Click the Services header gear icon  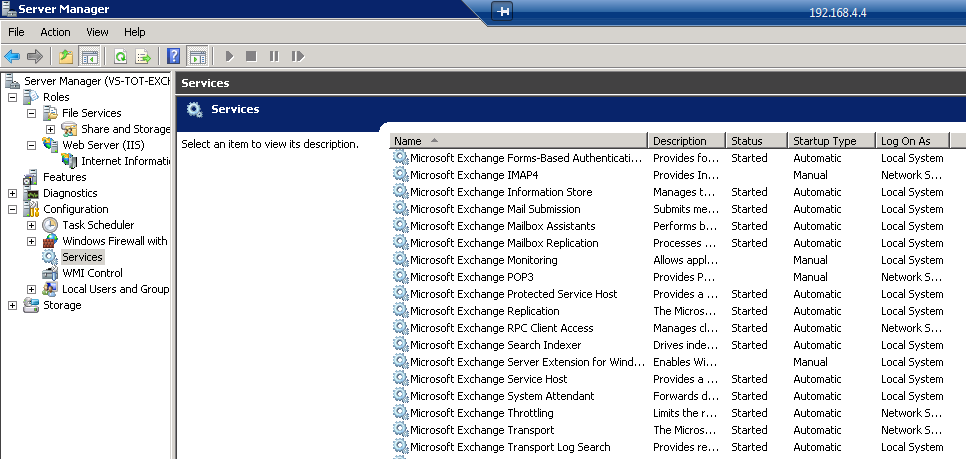point(195,110)
